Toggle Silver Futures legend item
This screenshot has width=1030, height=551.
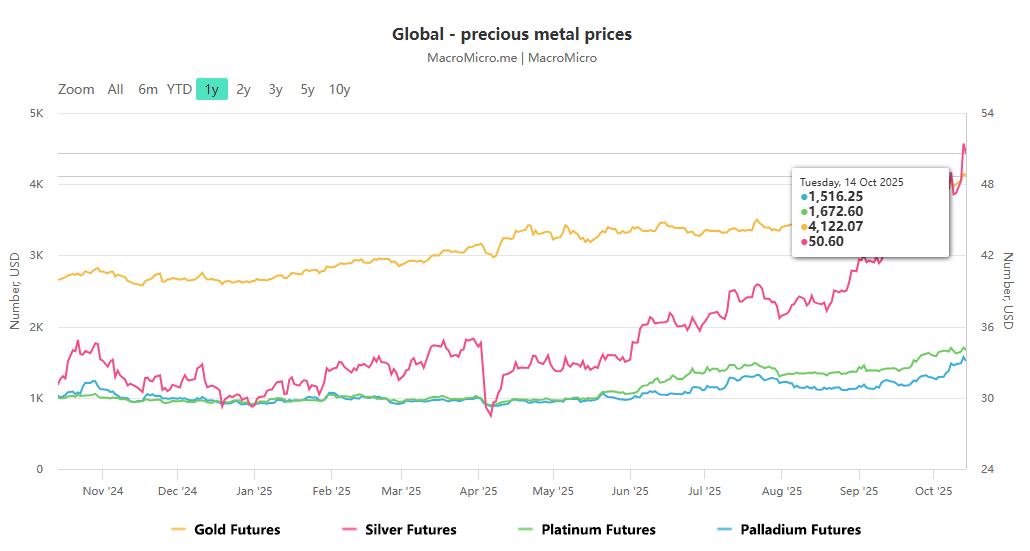[x=411, y=530]
